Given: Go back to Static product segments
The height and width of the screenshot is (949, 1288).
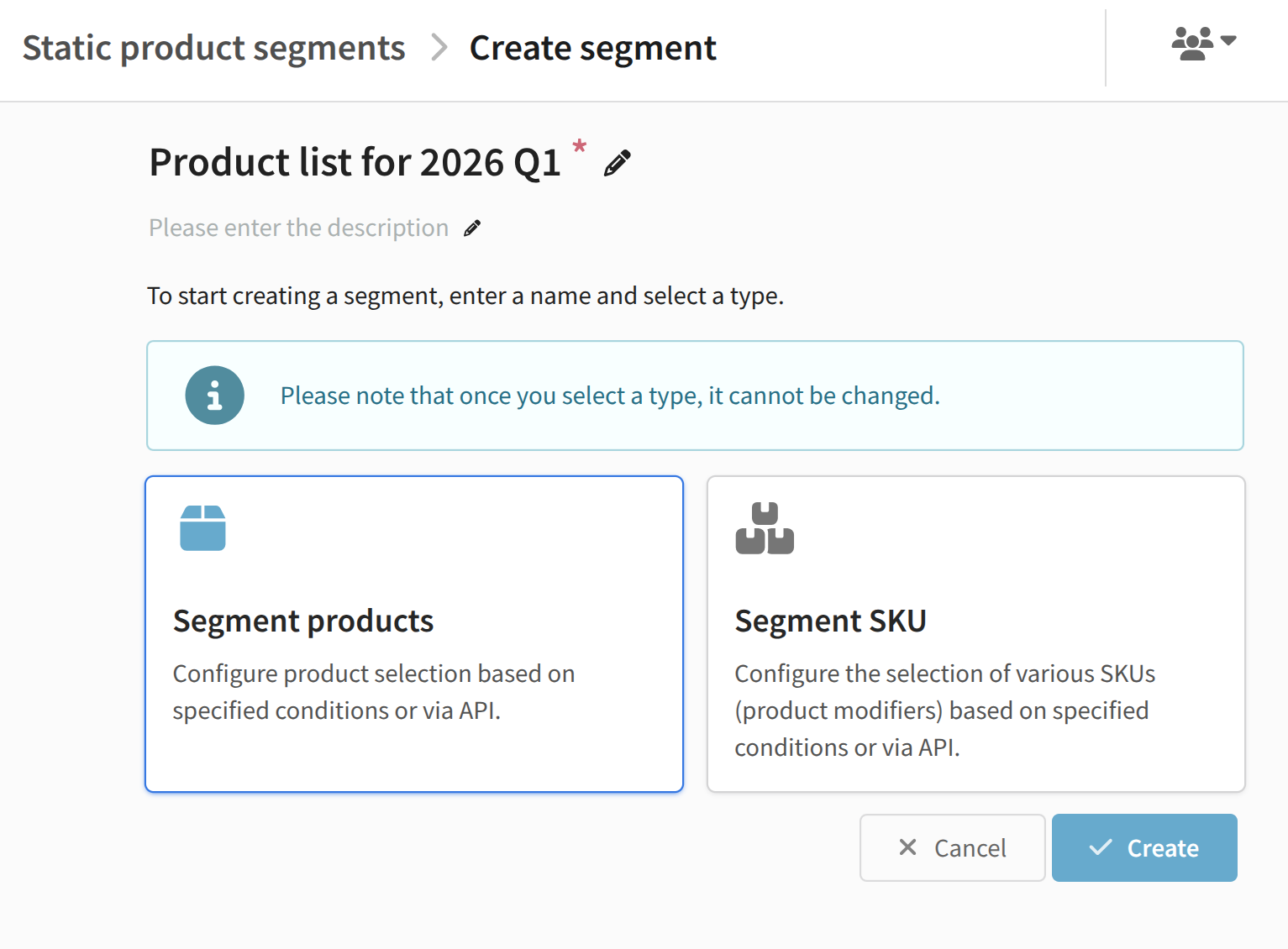Looking at the screenshot, I should 213,49.
